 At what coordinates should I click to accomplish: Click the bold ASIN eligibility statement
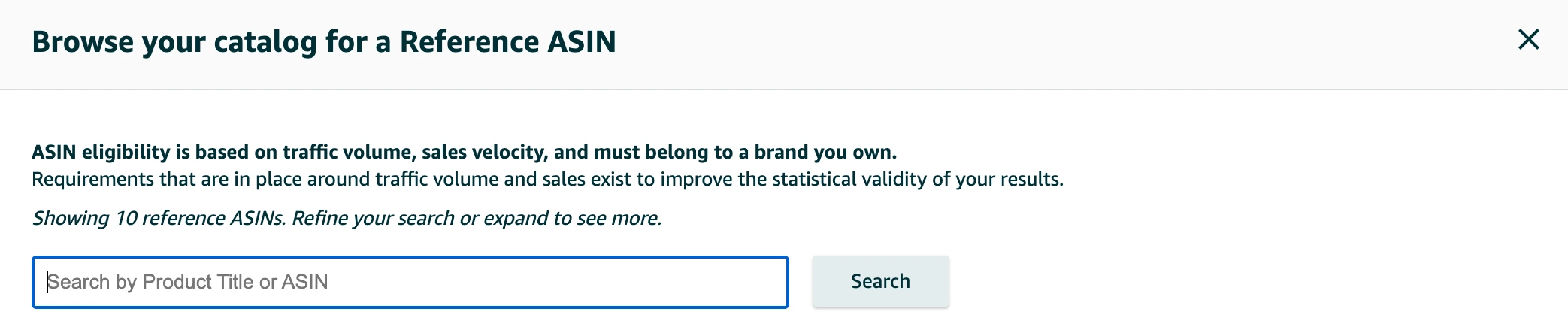tap(464, 152)
